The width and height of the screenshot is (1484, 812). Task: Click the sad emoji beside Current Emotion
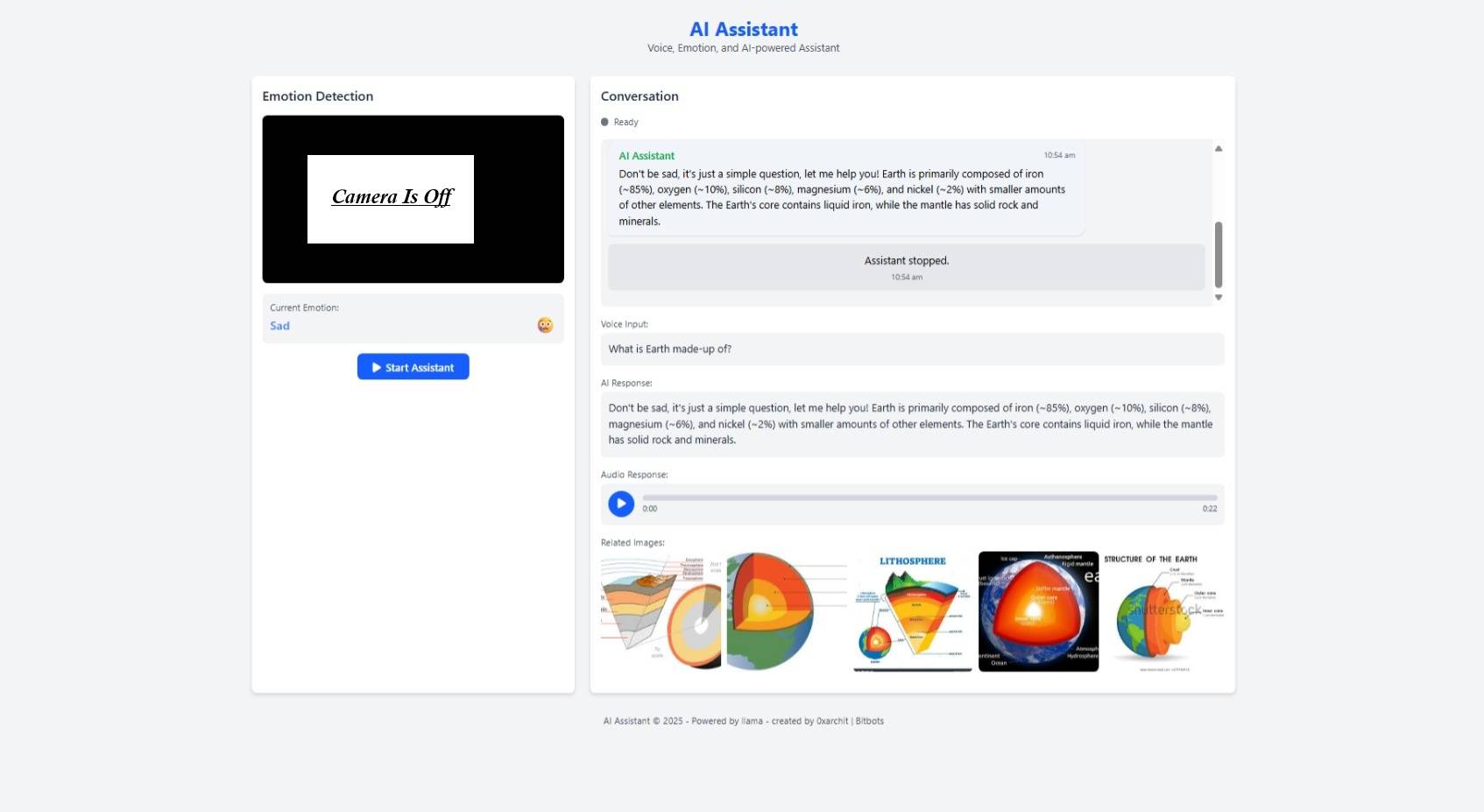[546, 325]
